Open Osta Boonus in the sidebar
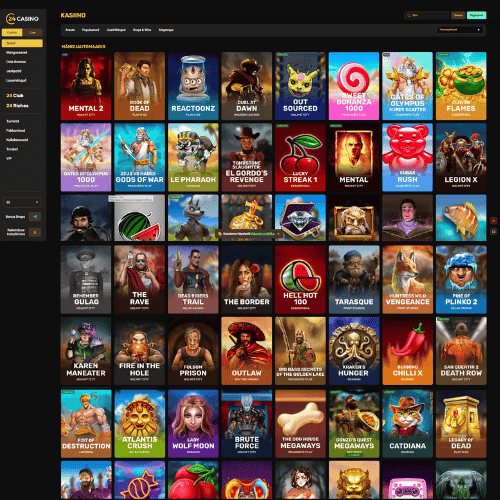 (x=16, y=62)
